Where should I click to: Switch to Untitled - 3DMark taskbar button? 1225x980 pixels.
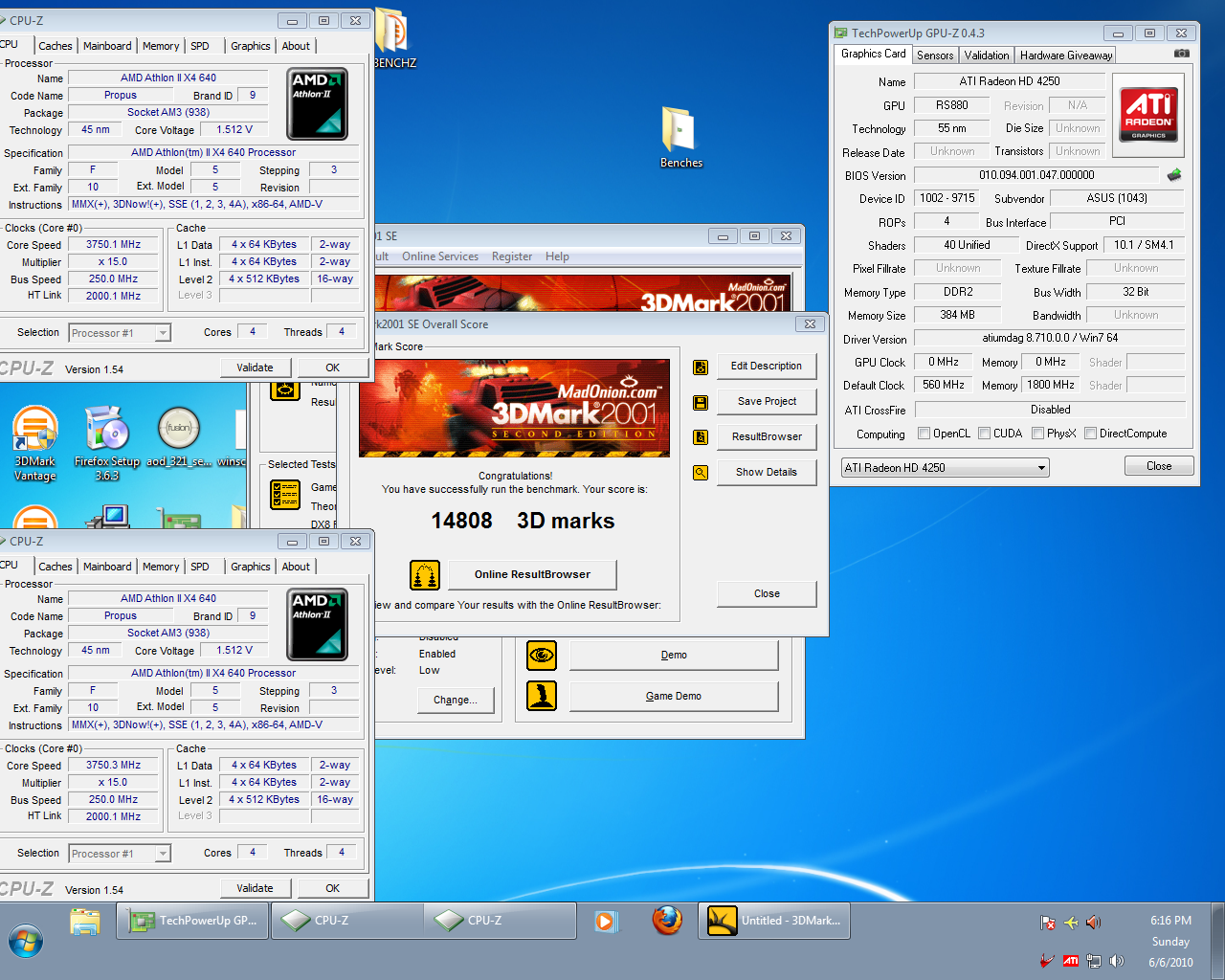pos(774,921)
